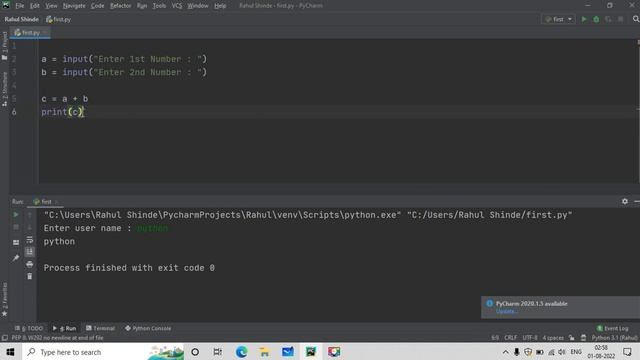Toggle tool window quick access icon bottom-left

[5, 338]
